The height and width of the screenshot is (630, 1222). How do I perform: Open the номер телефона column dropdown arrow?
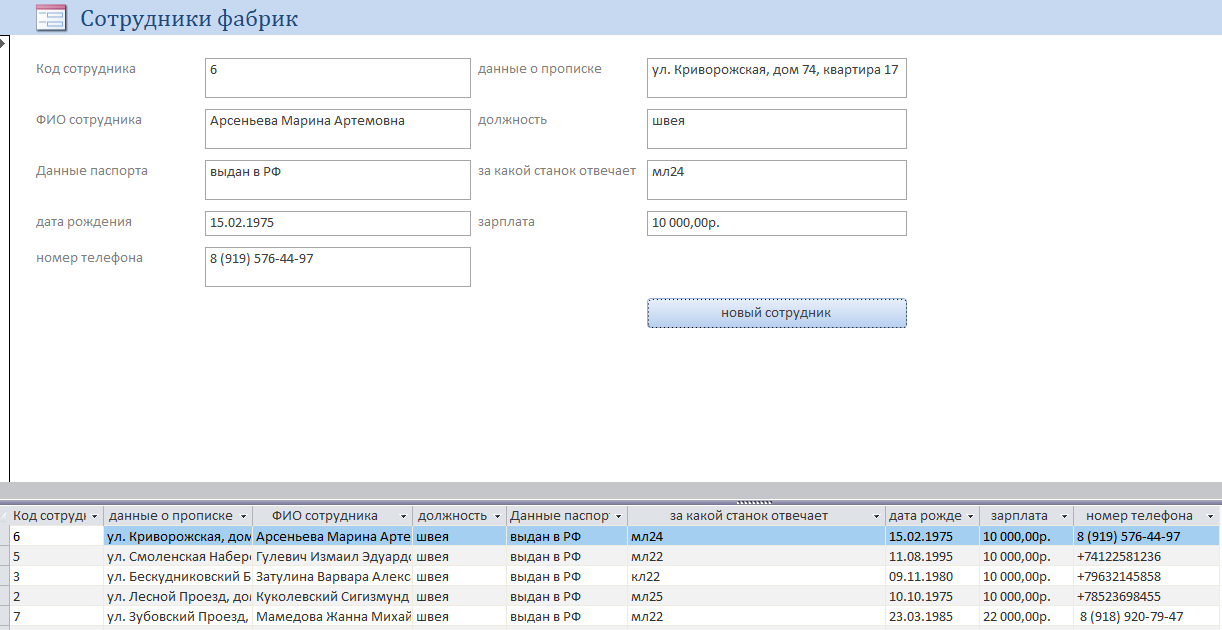point(1211,516)
